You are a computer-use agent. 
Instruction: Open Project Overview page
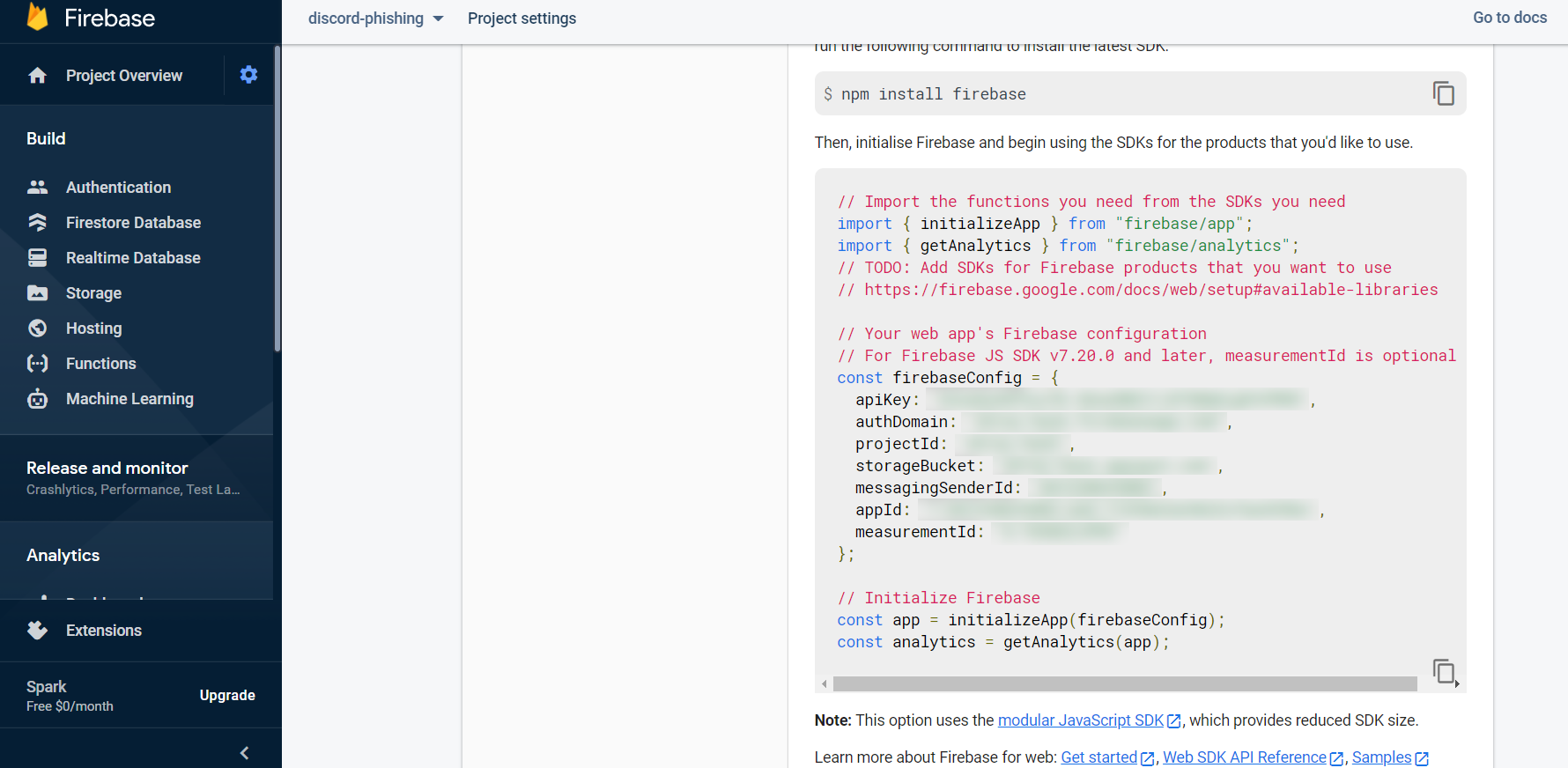tap(124, 76)
